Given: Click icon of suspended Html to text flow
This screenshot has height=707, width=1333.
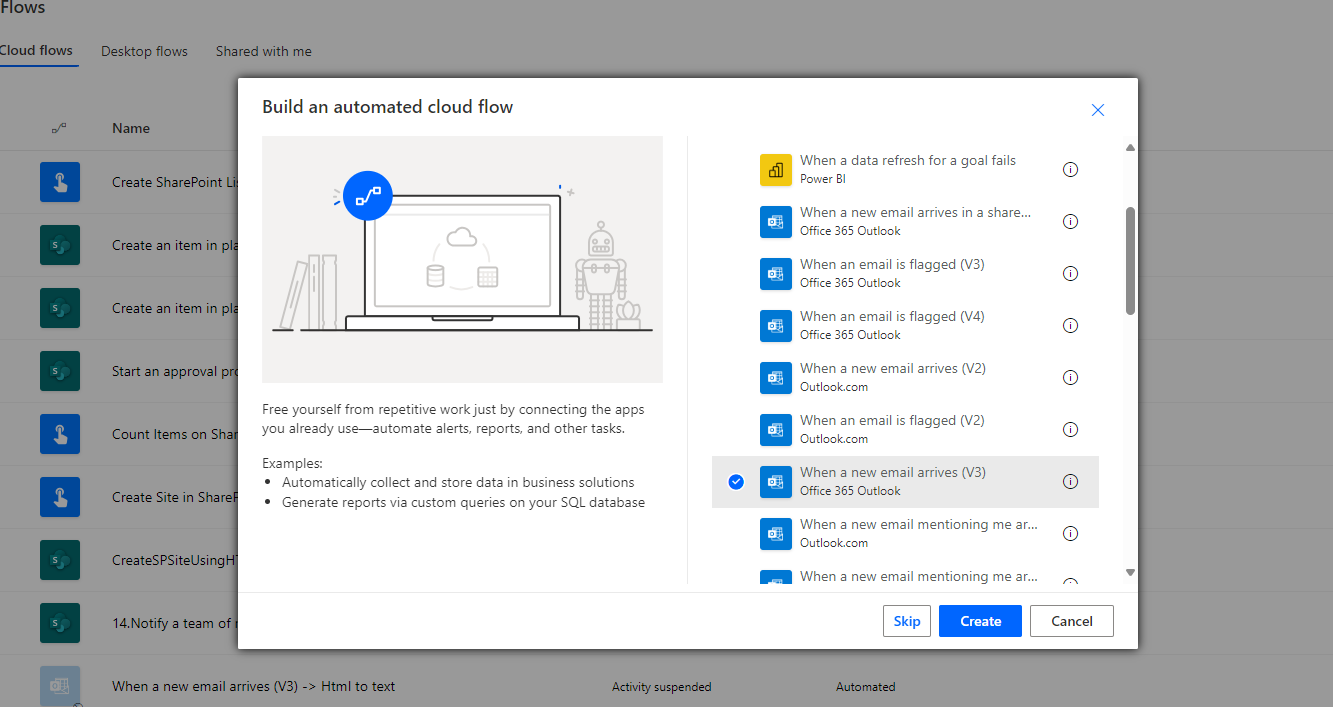Looking at the screenshot, I should point(60,686).
